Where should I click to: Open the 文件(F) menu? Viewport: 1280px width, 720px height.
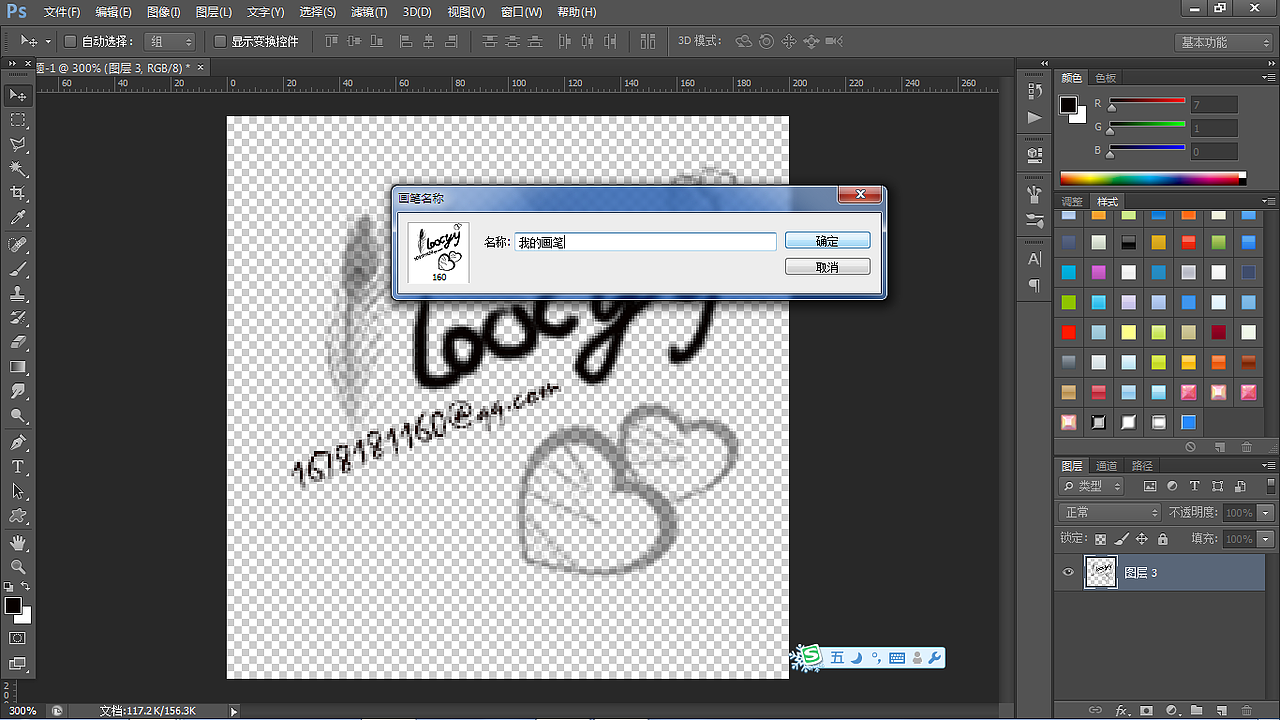pyautogui.click(x=62, y=12)
